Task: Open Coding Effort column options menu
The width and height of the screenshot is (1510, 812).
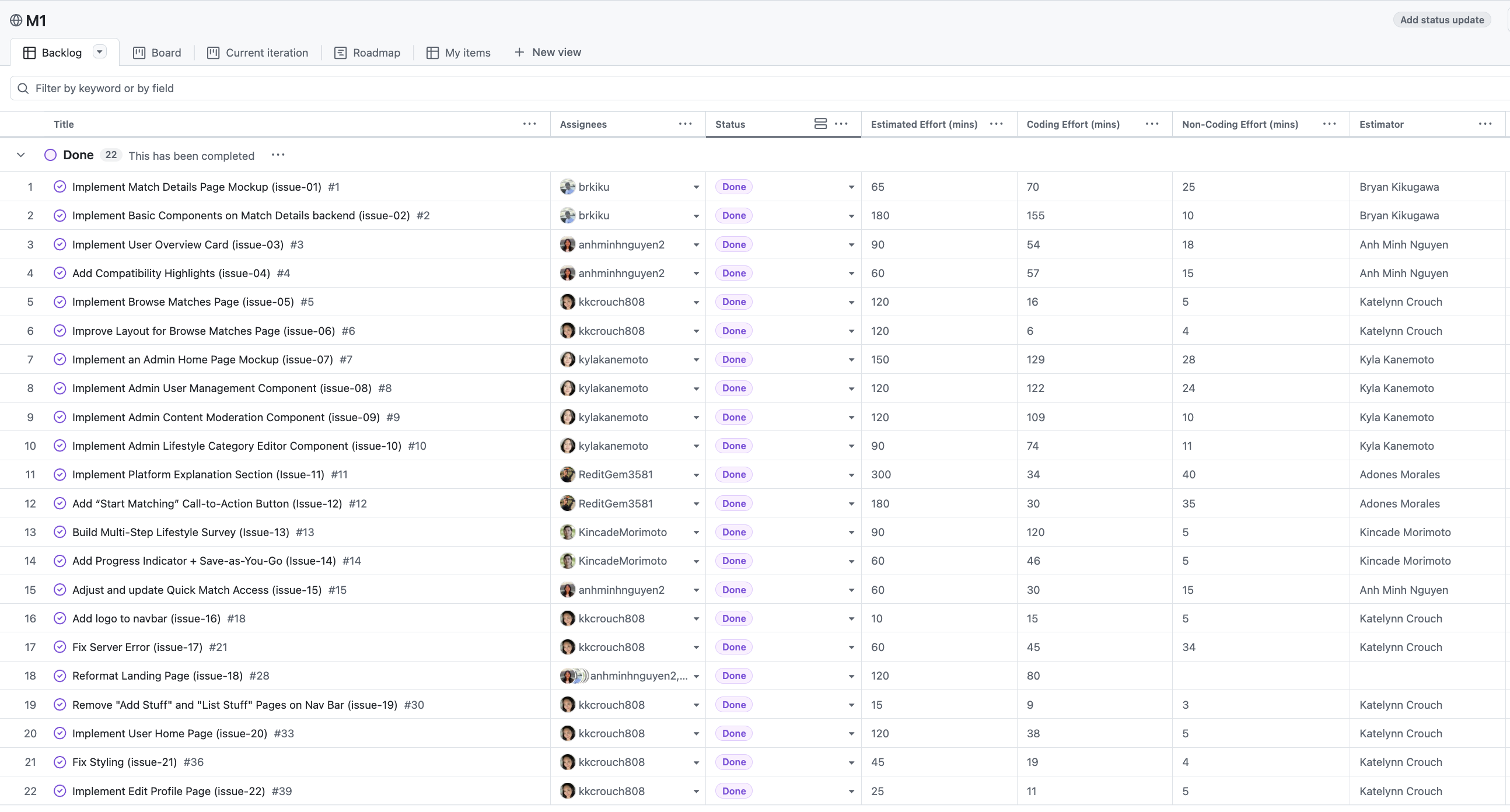Action: (1152, 124)
